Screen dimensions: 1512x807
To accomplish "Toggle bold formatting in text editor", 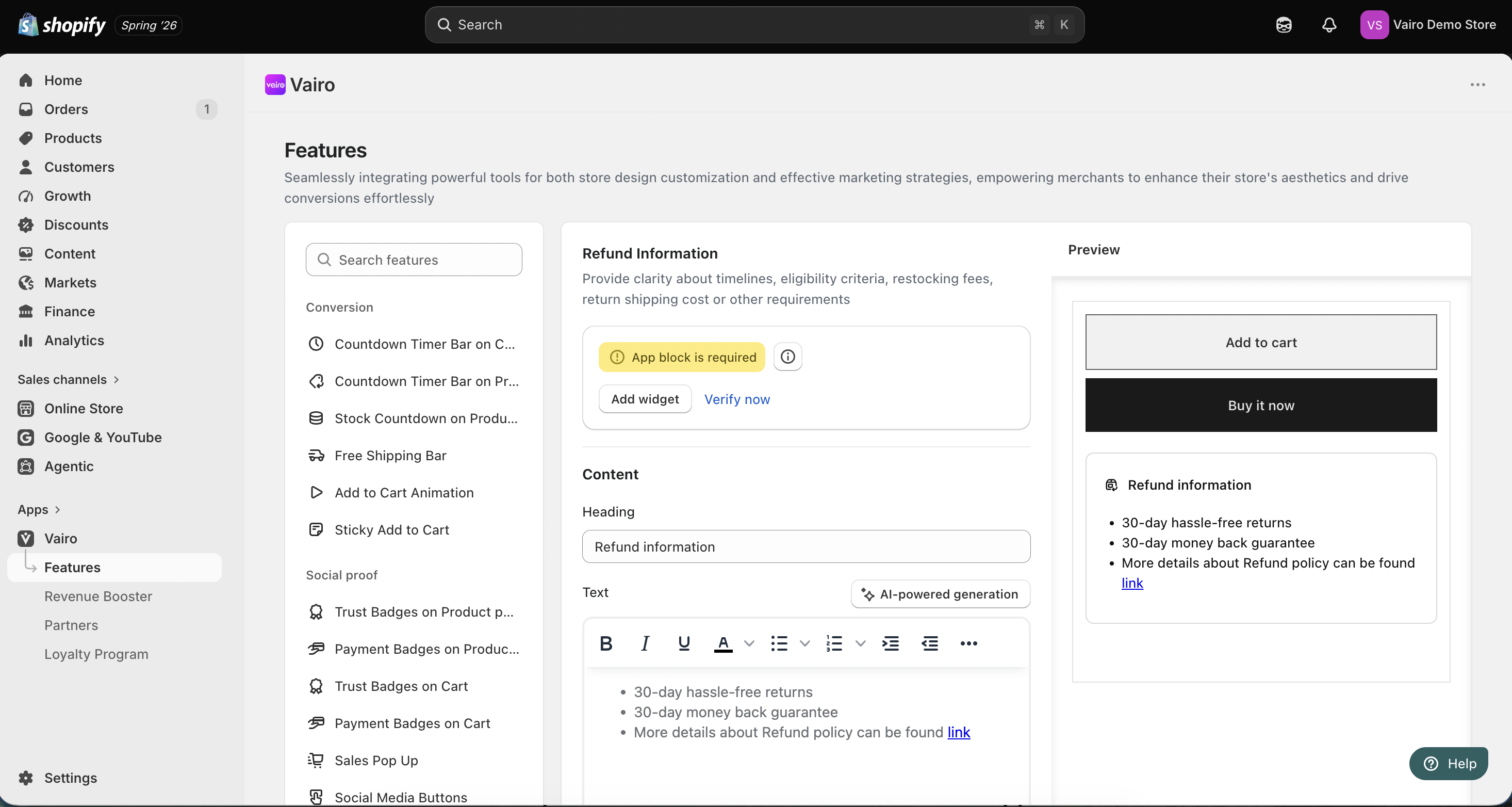I will pos(606,643).
